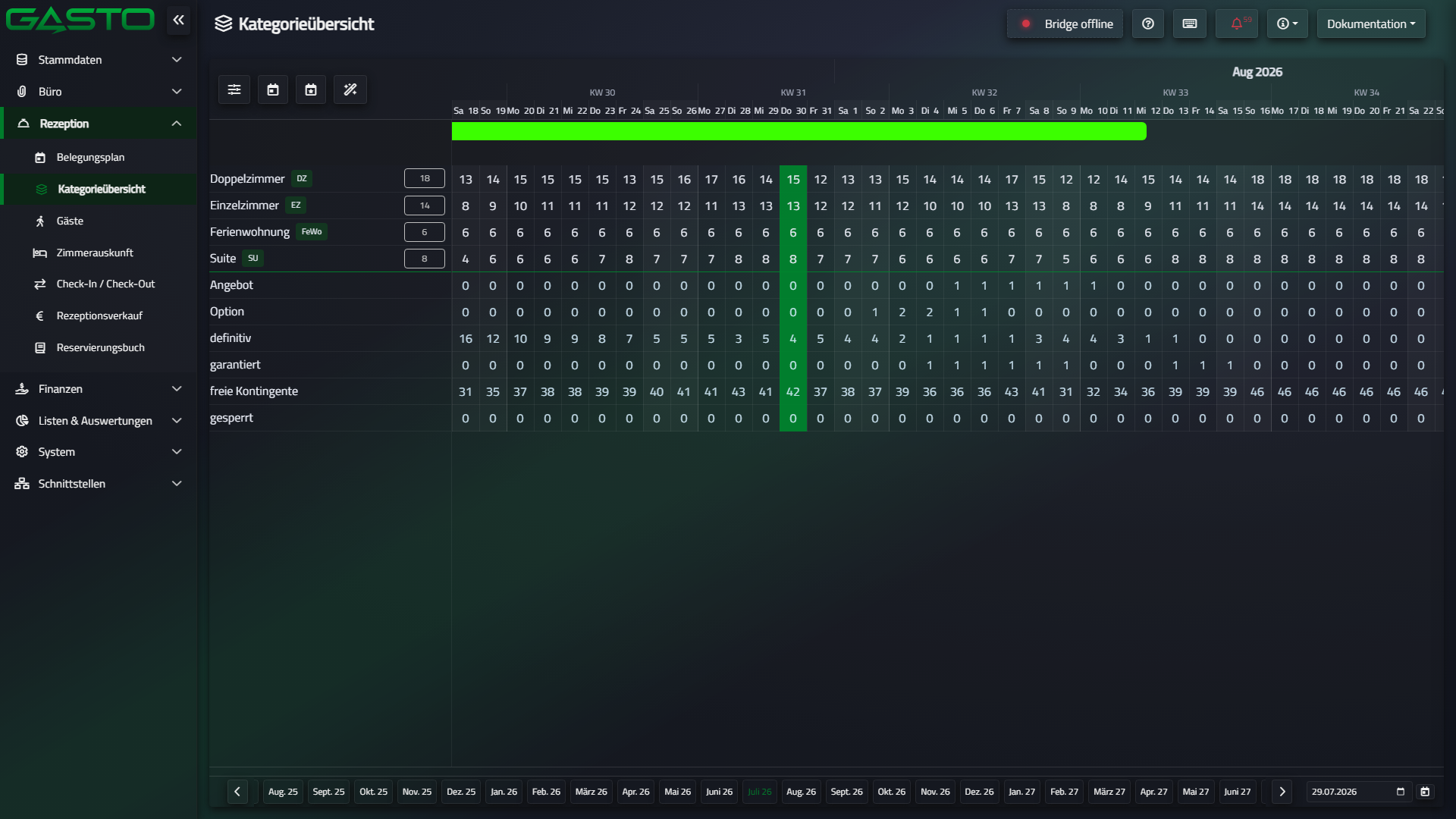Open the help question mark icon
Image resolution: width=1456 pixels, height=819 pixels.
1148,24
